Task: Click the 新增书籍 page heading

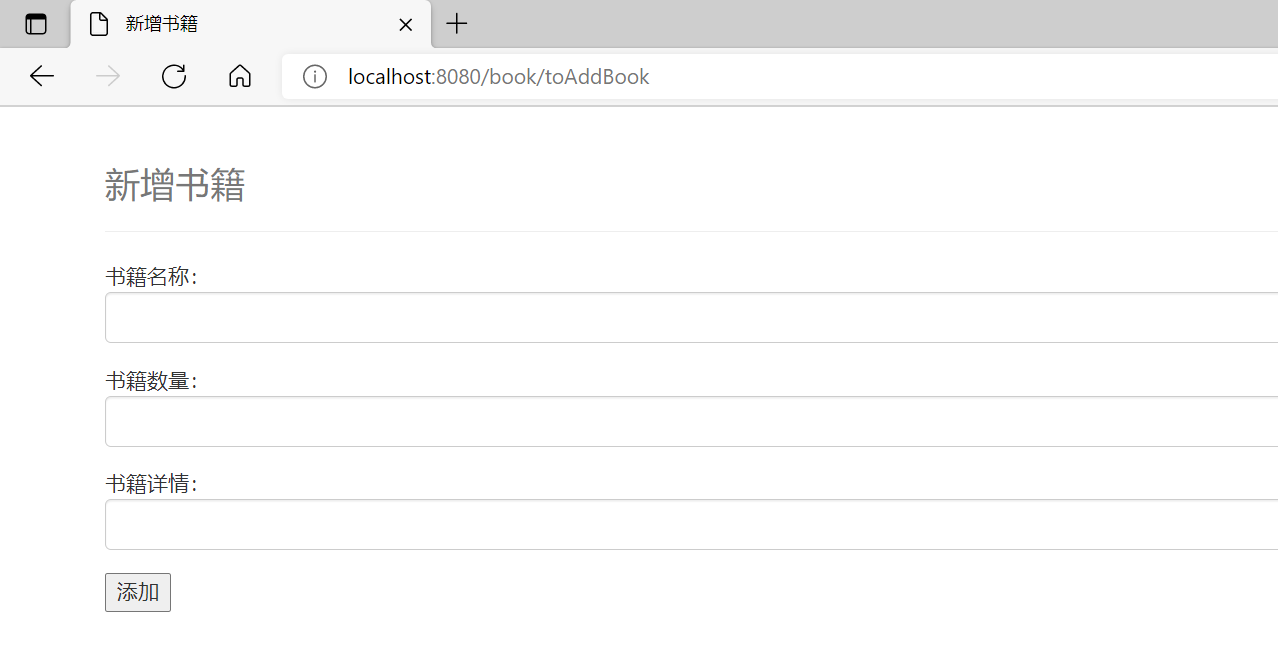Action: [175, 186]
